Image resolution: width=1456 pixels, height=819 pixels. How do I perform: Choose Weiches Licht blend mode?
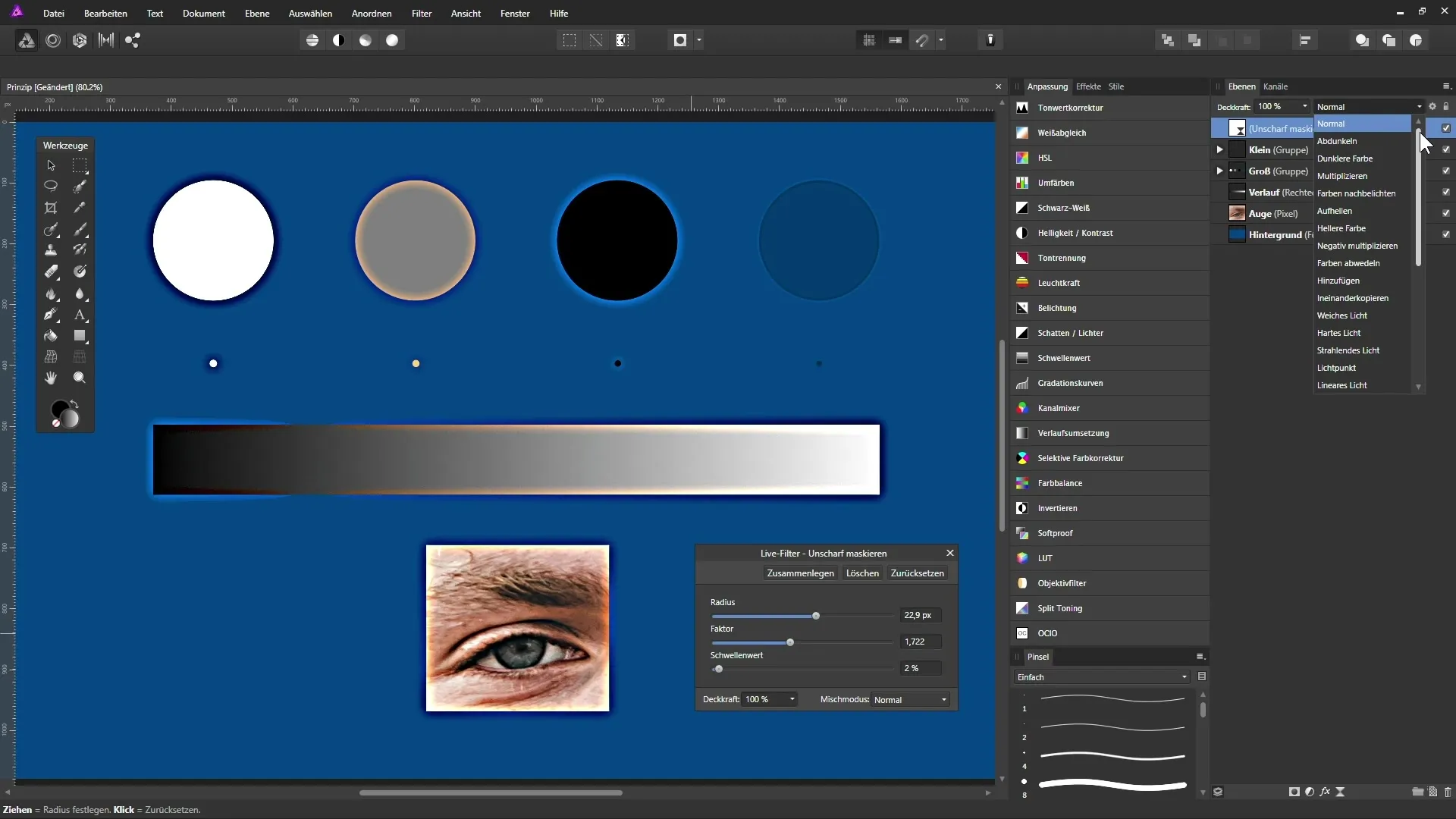tap(1342, 315)
